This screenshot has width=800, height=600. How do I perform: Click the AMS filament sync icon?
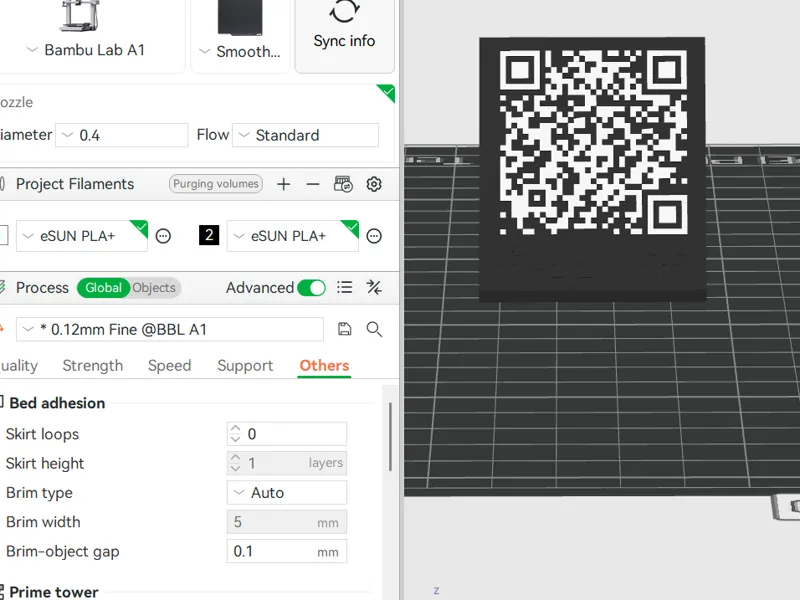pyautogui.click(x=343, y=184)
